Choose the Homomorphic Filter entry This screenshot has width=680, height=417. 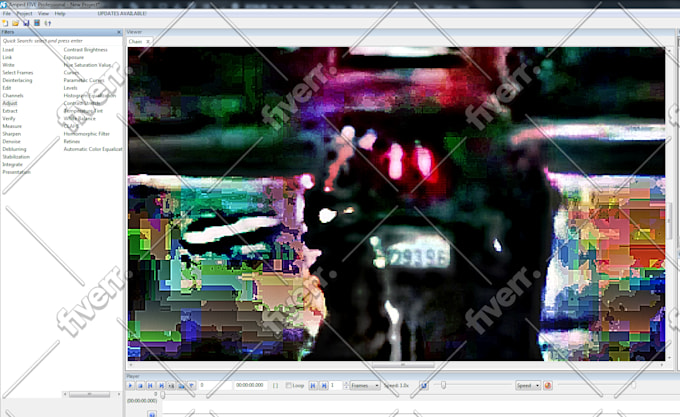(87, 134)
